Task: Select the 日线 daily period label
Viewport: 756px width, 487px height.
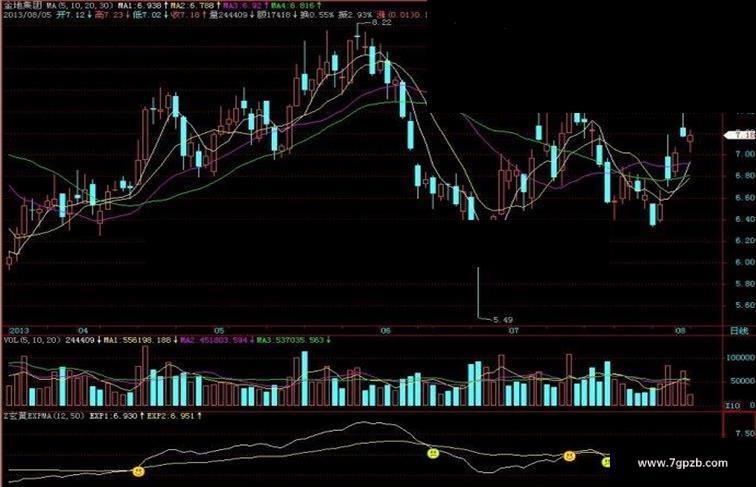Action: pyautogui.click(x=739, y=331)
